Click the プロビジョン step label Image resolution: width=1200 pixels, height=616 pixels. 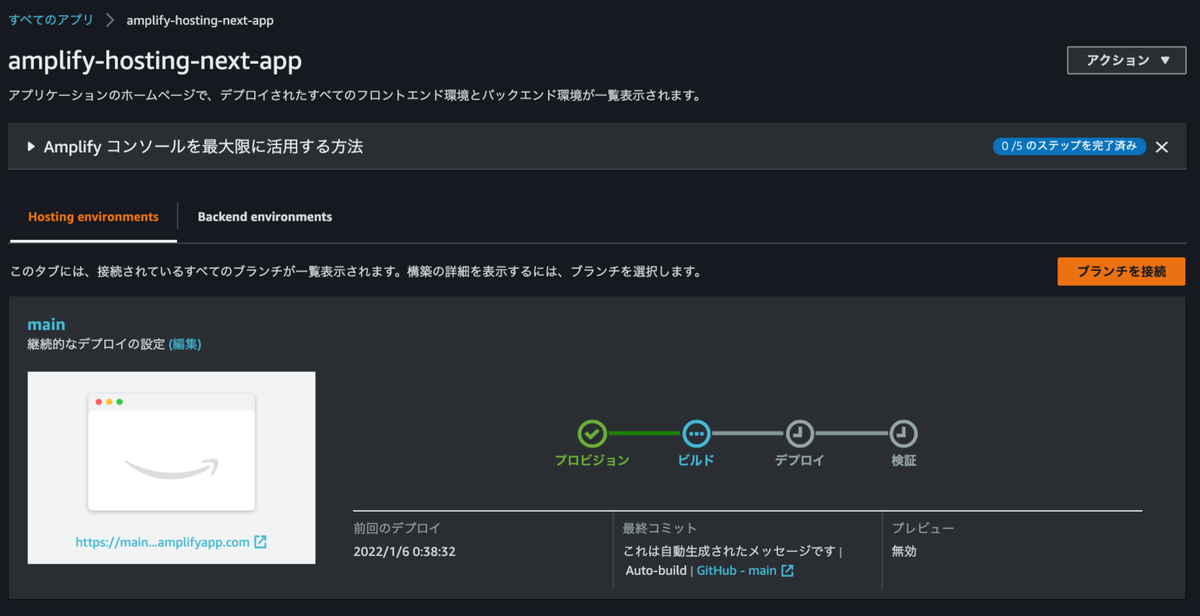[592, 461]
